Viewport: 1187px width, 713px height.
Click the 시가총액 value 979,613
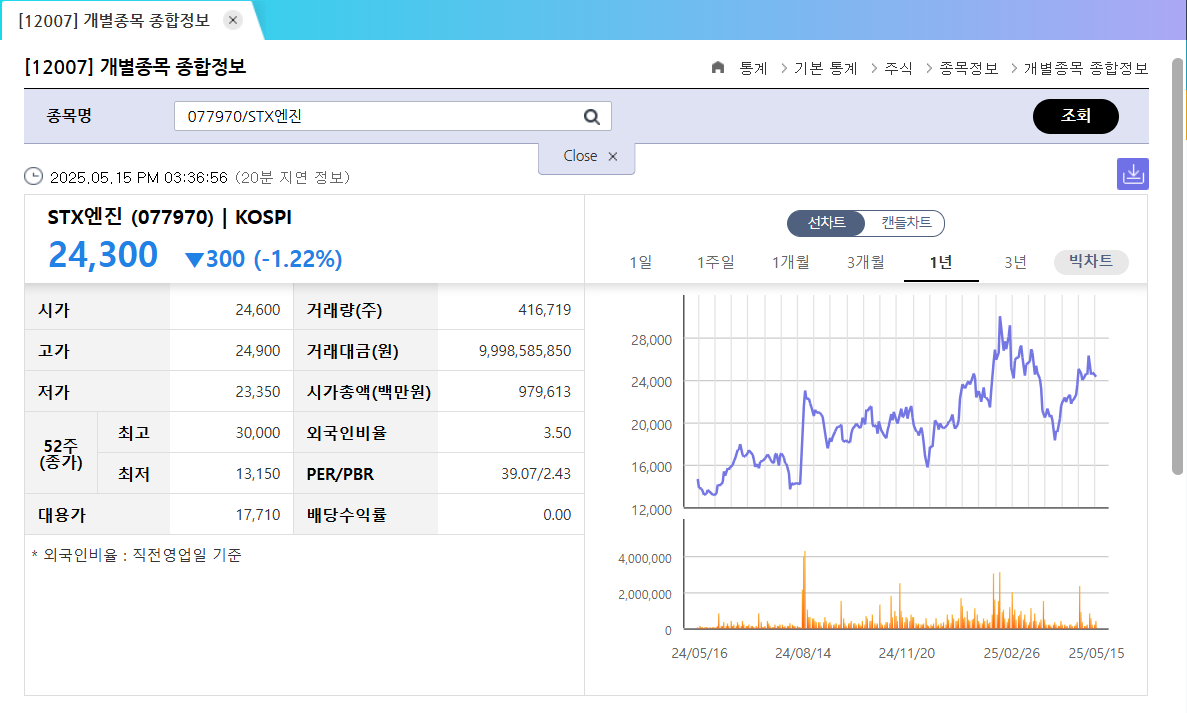pos(544,391)
